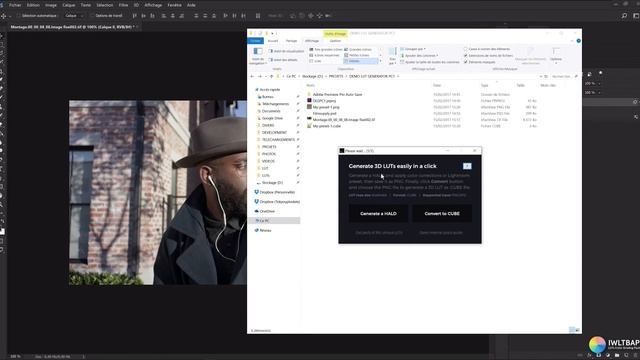The image size is (640, 360).
Task: Click Ajuster la taille de toutes les colonnes
Action: pyautogui.click(x=429, y=62)
